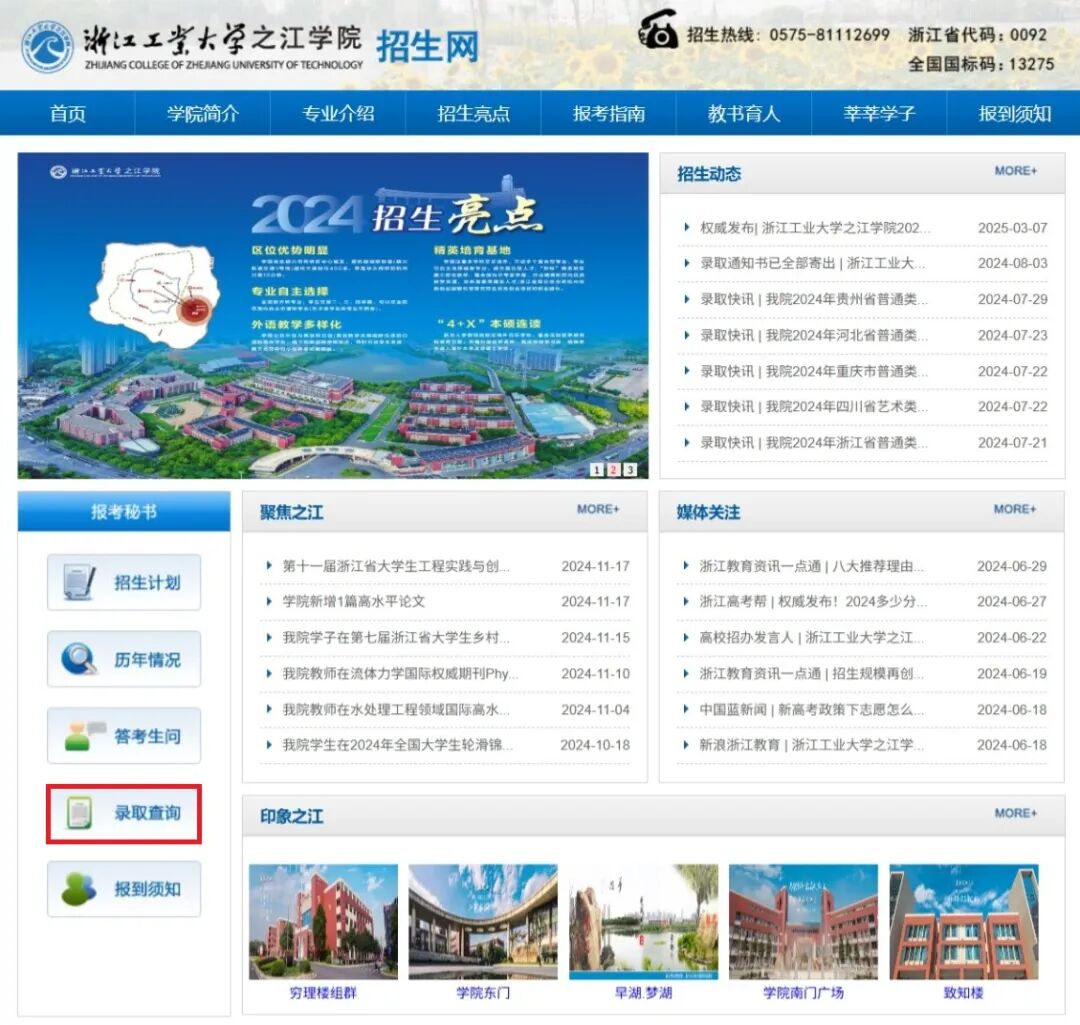Viewport: 1080px width, 1025px height.
Task: Switch banner to slide 1
Action: point(596,469)
